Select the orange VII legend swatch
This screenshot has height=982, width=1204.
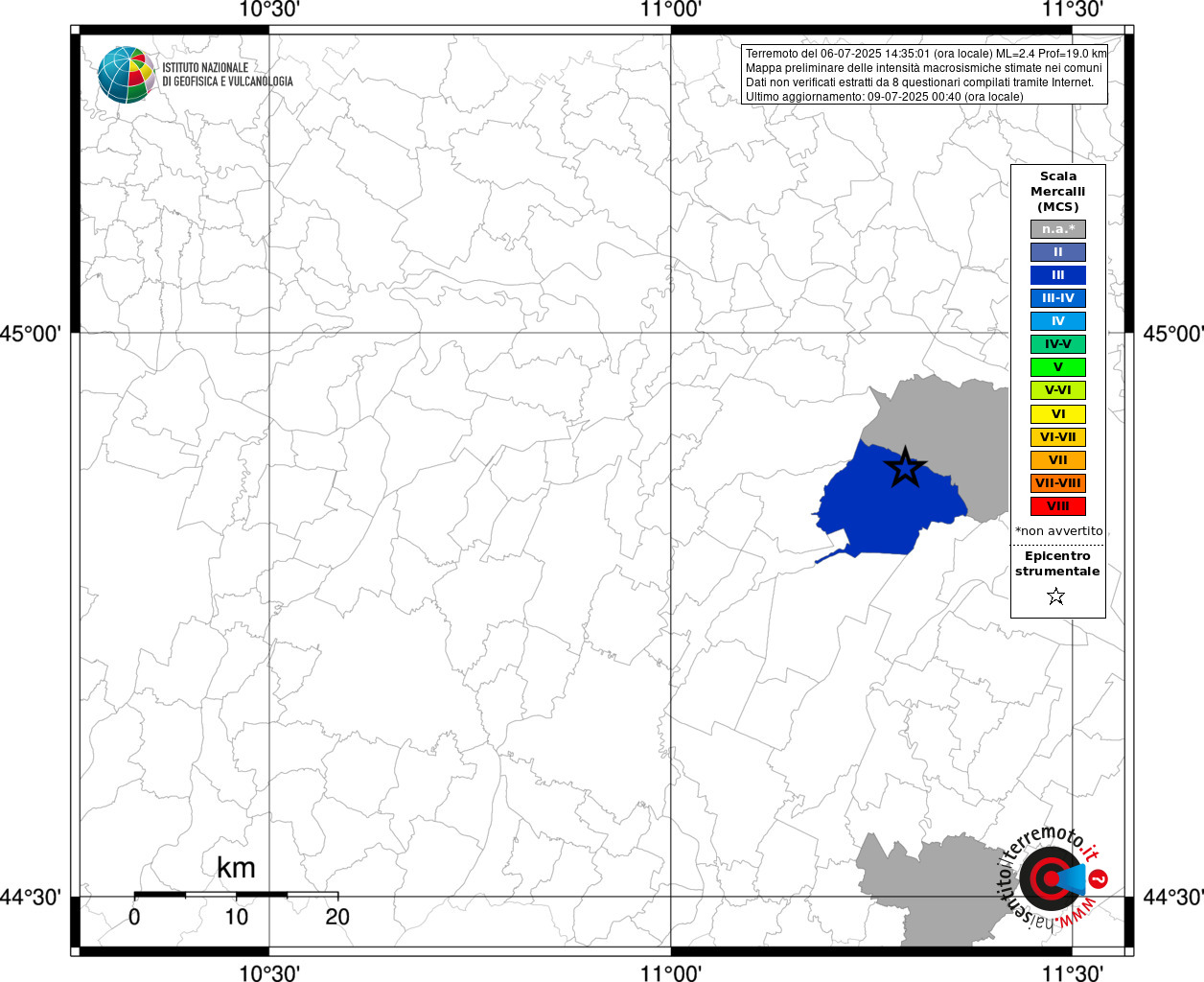(x=1058, y=460)
